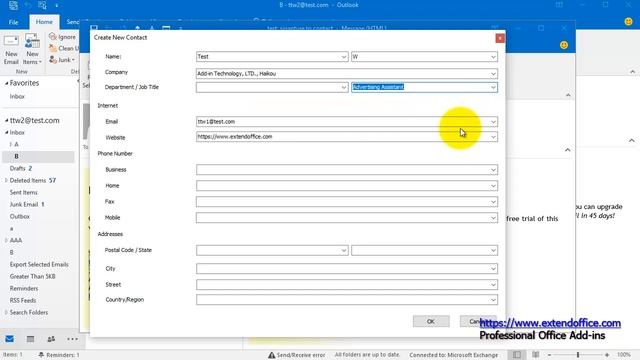
Task: Click into the City field
Action: pos(347,269)
